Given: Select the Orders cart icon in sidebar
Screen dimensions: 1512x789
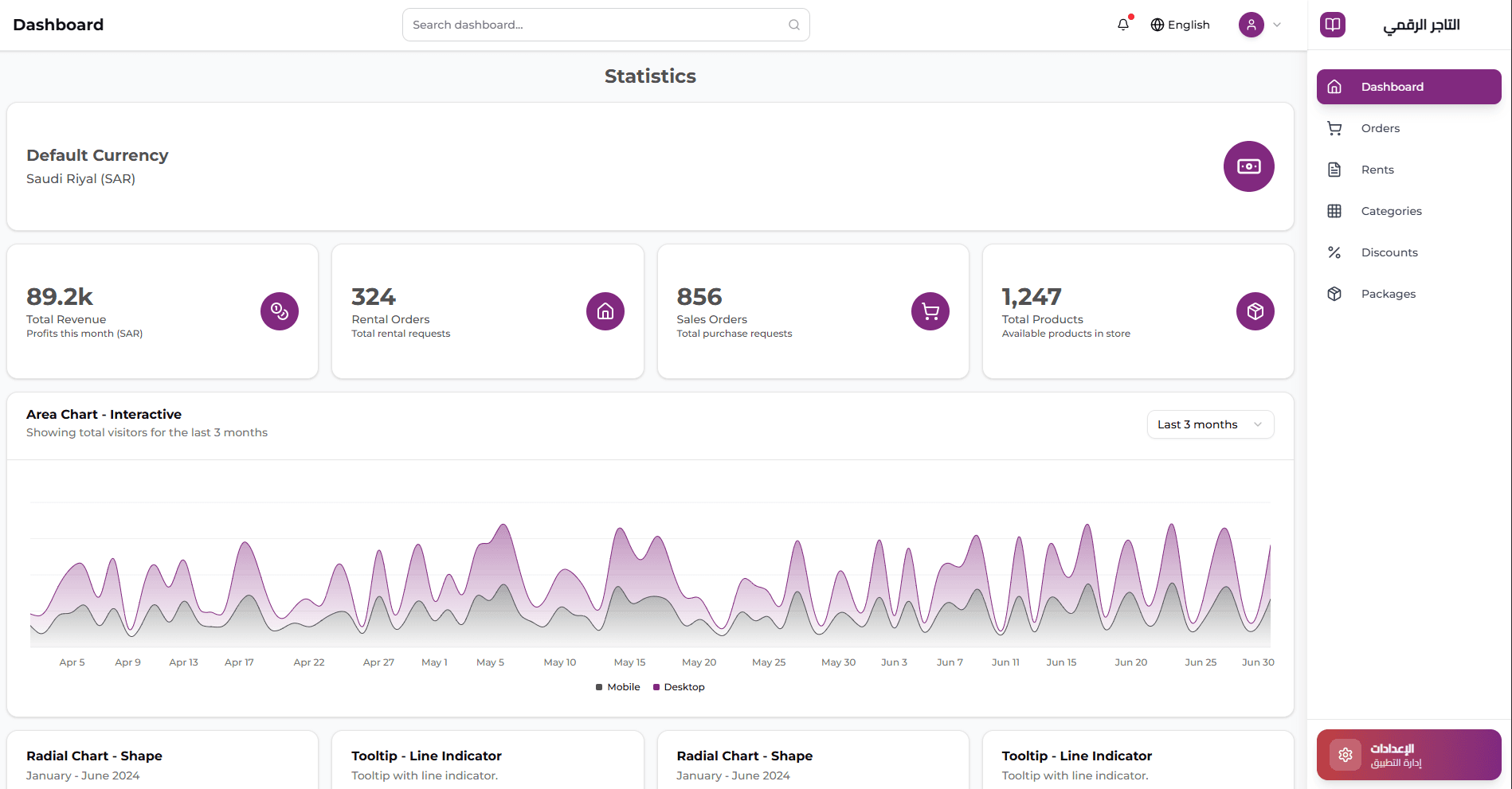Looking at the screenshot, I should (x=1335, y=127).
